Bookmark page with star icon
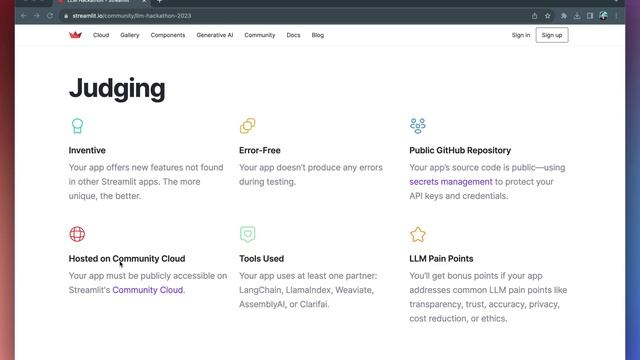The height and width of the screenshot is (360, 640). click(548, 16)
